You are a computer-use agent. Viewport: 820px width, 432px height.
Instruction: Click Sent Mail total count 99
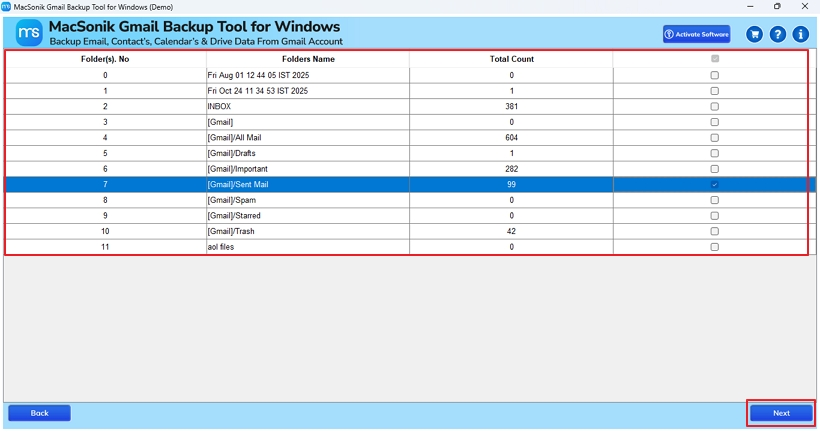511,185
